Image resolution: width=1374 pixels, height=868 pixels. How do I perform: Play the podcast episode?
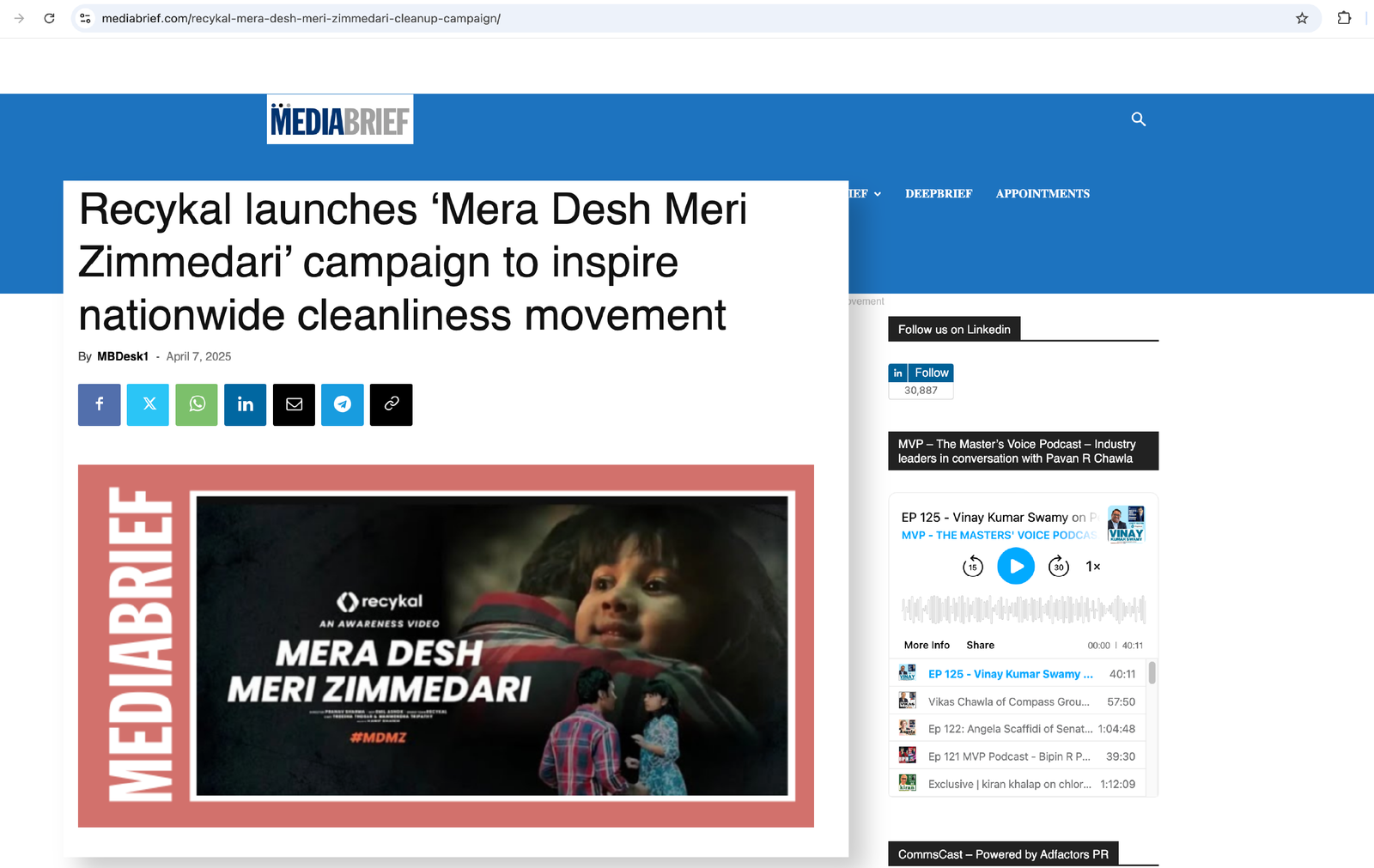[x=1016, y=566]
